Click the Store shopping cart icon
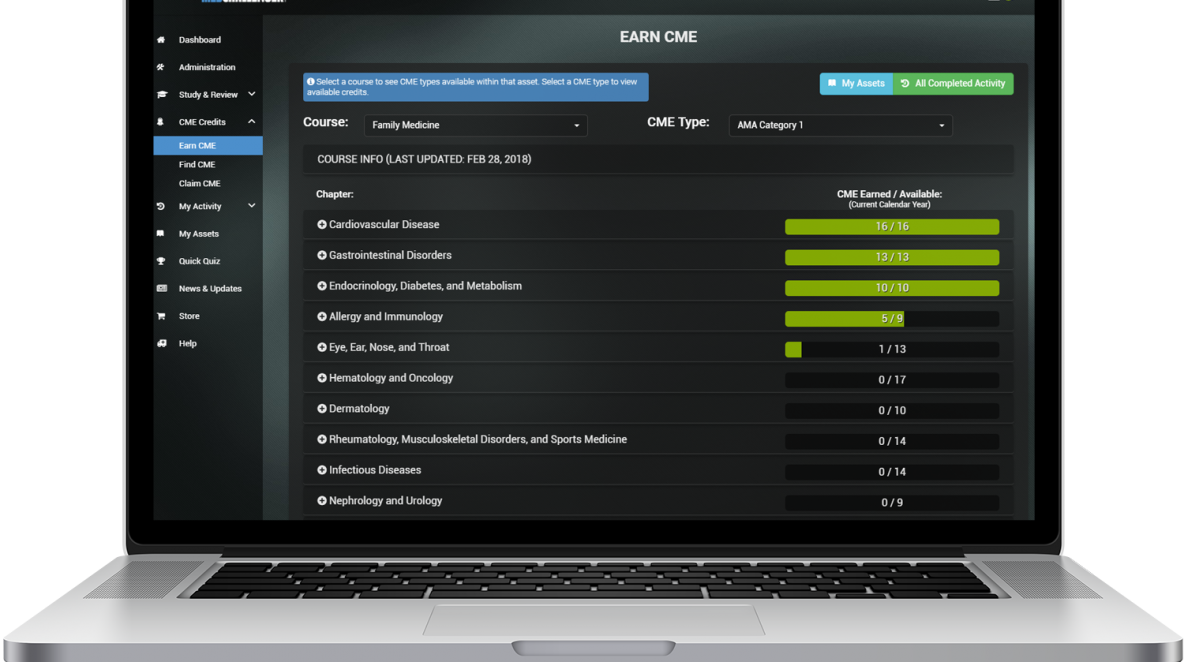Screen dimensions: 1184x662 coord(161,316)
